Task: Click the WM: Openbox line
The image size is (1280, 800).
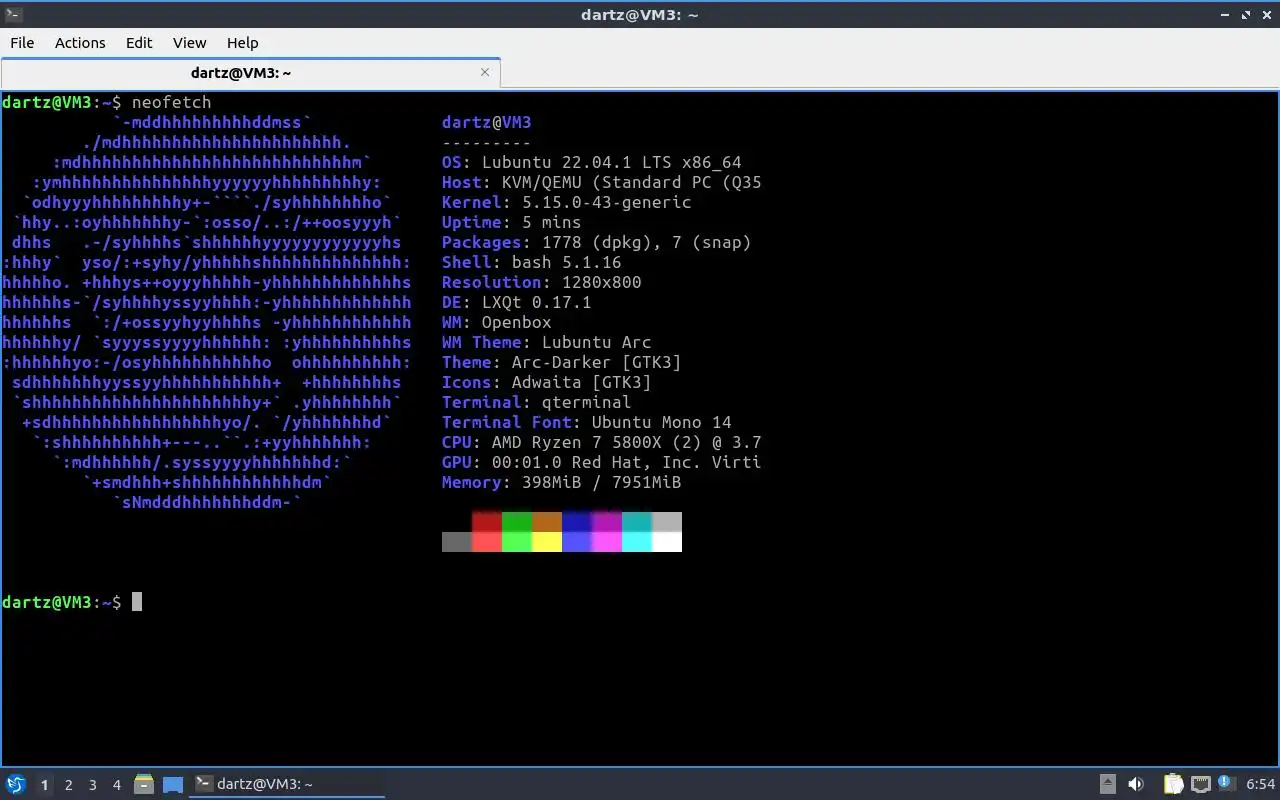Action: 497,322
